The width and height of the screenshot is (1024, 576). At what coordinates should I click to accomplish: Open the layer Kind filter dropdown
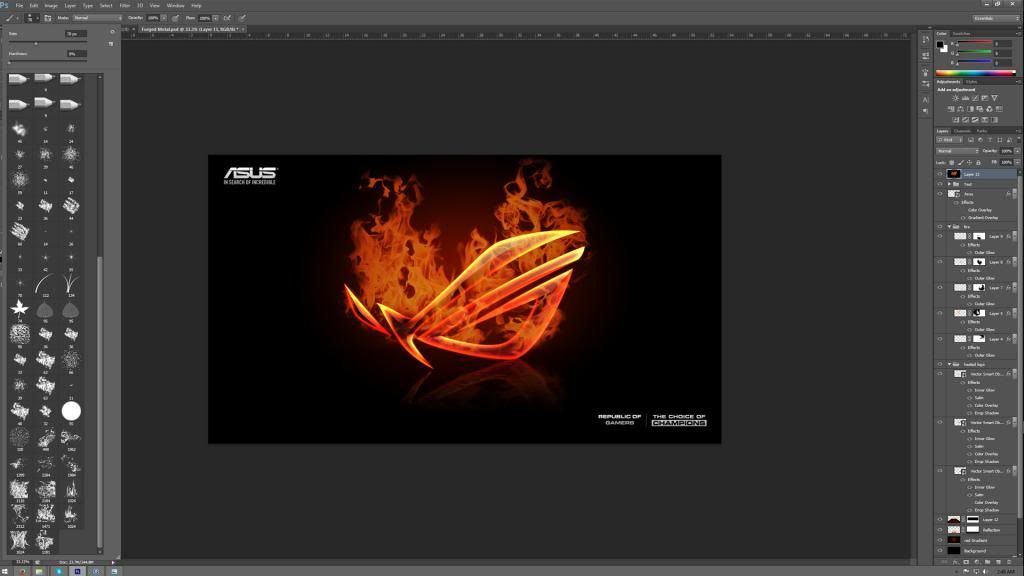(949, 140)
